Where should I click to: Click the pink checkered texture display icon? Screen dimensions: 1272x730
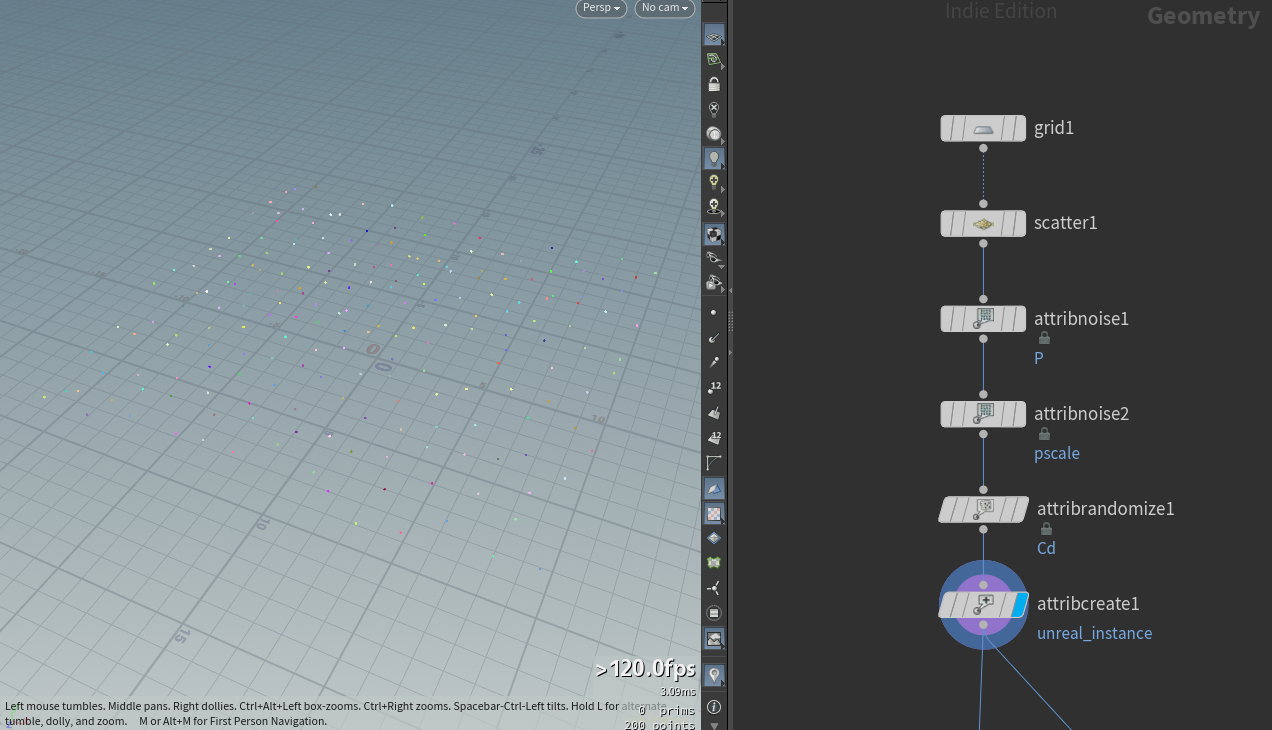(x=714, y=514)
